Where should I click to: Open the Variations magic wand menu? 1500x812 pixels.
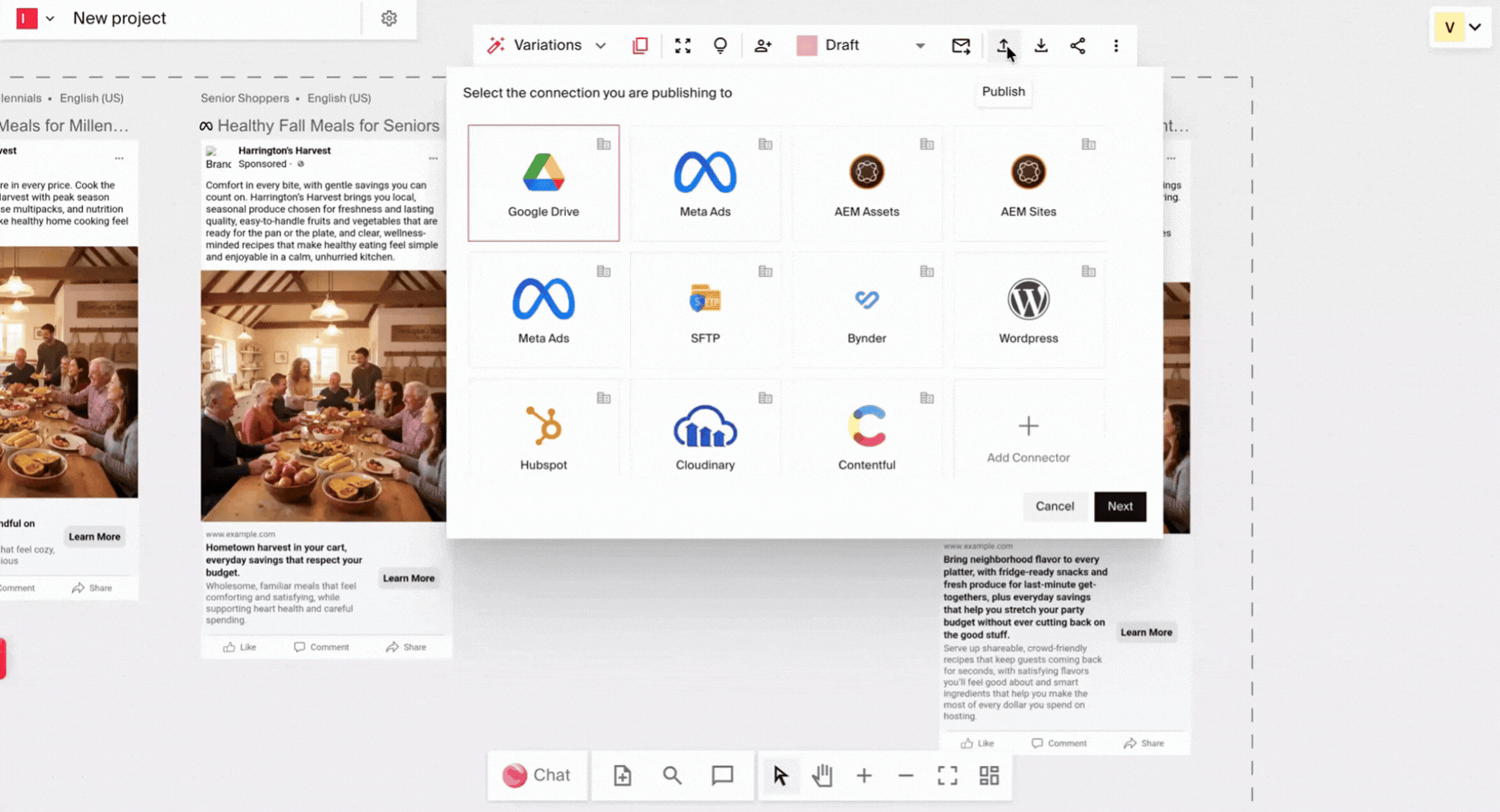pos(546,45)
